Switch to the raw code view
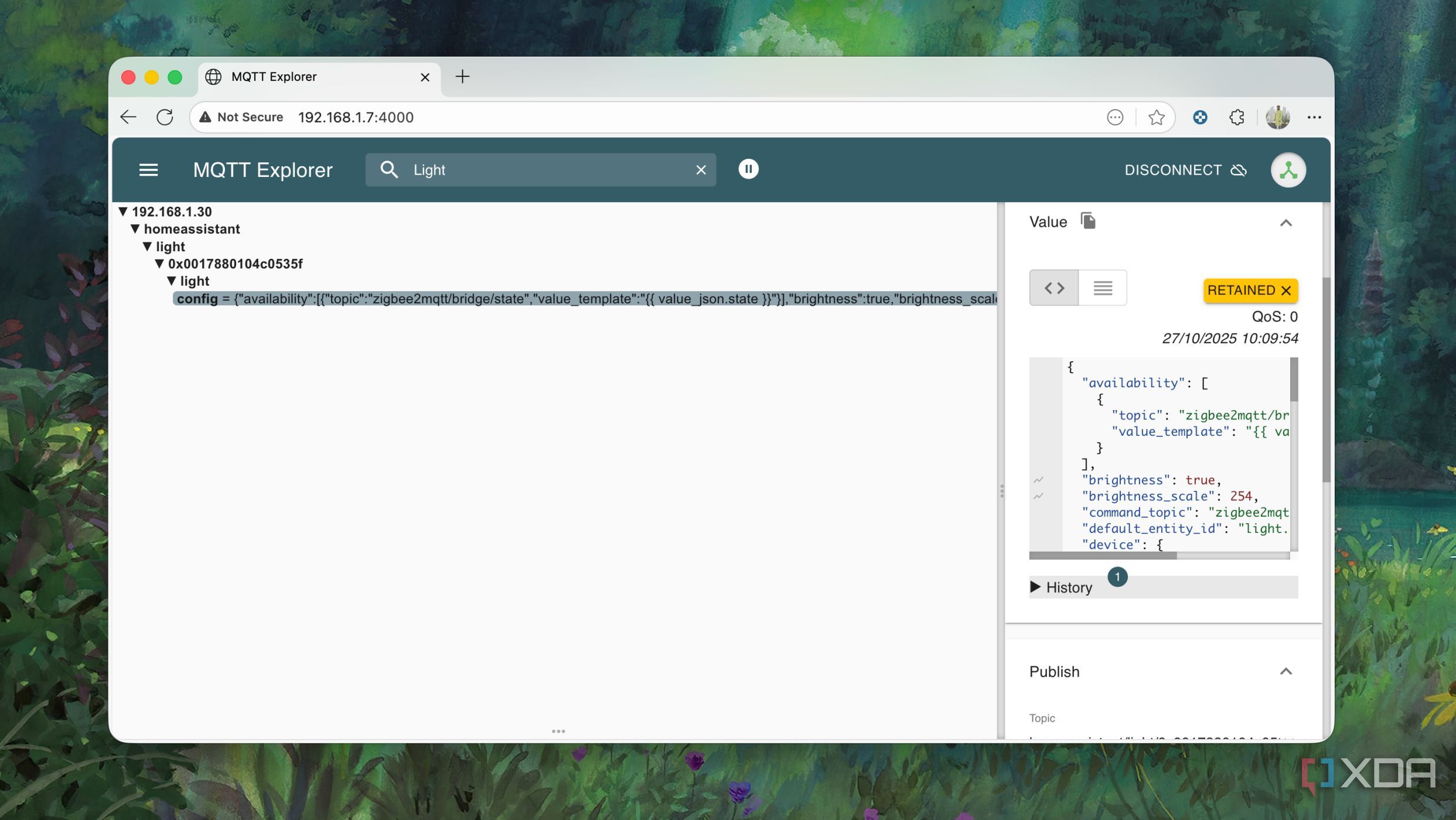Screen dimensions: 1456x820 click(1054, 288)
